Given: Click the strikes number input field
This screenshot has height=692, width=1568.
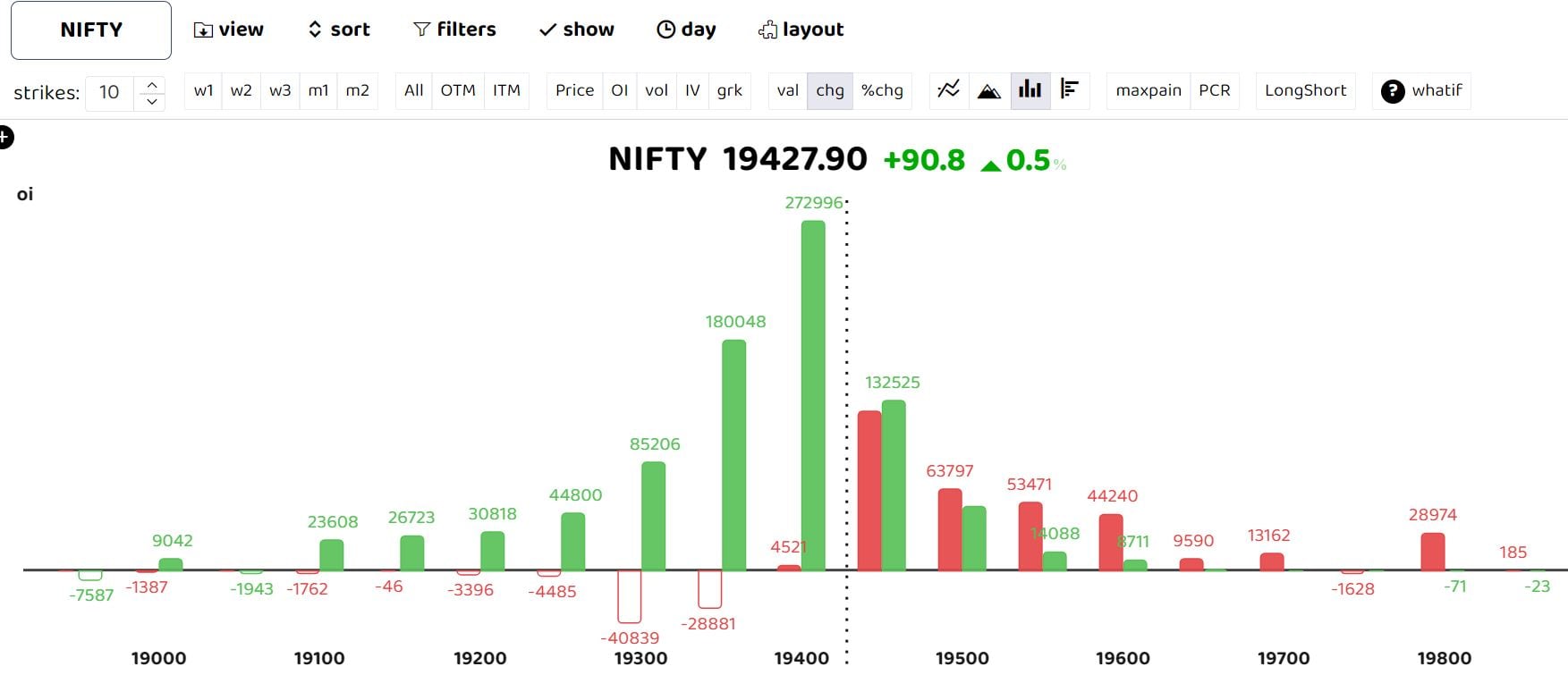Looking at the screenshot, I should (x=111, y=92).
